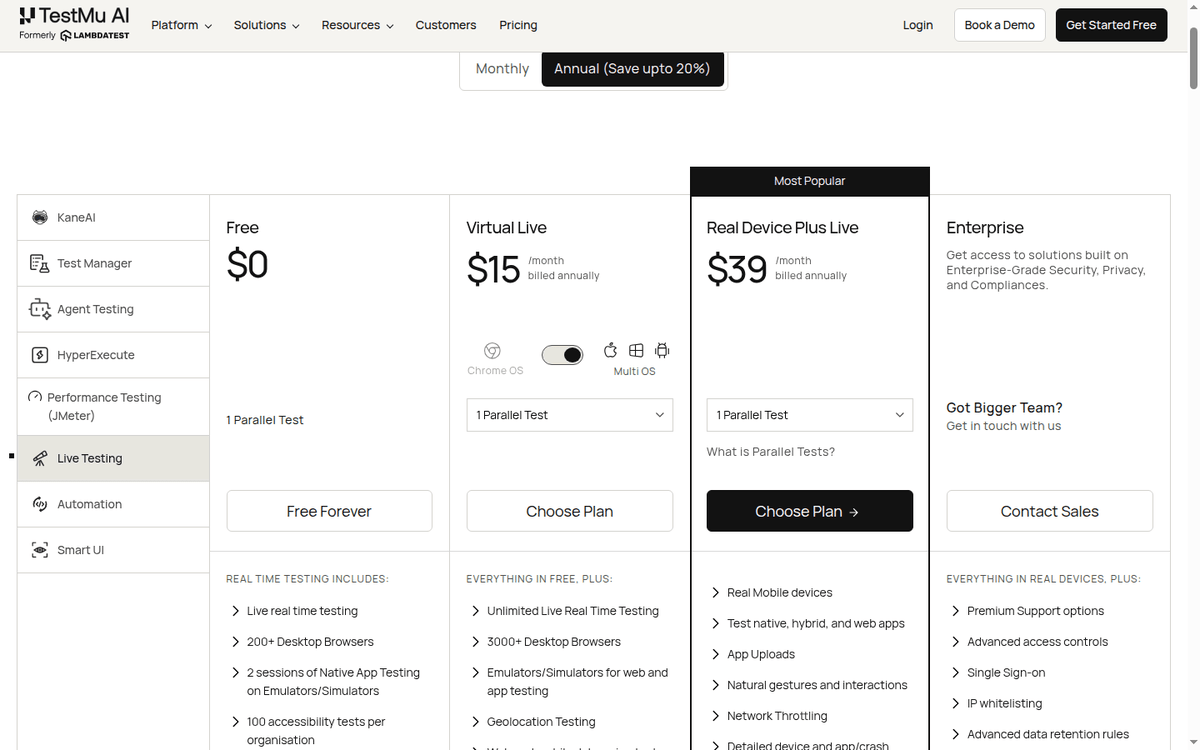
Task: Click the Chrome OS icon
Action: 492,351
